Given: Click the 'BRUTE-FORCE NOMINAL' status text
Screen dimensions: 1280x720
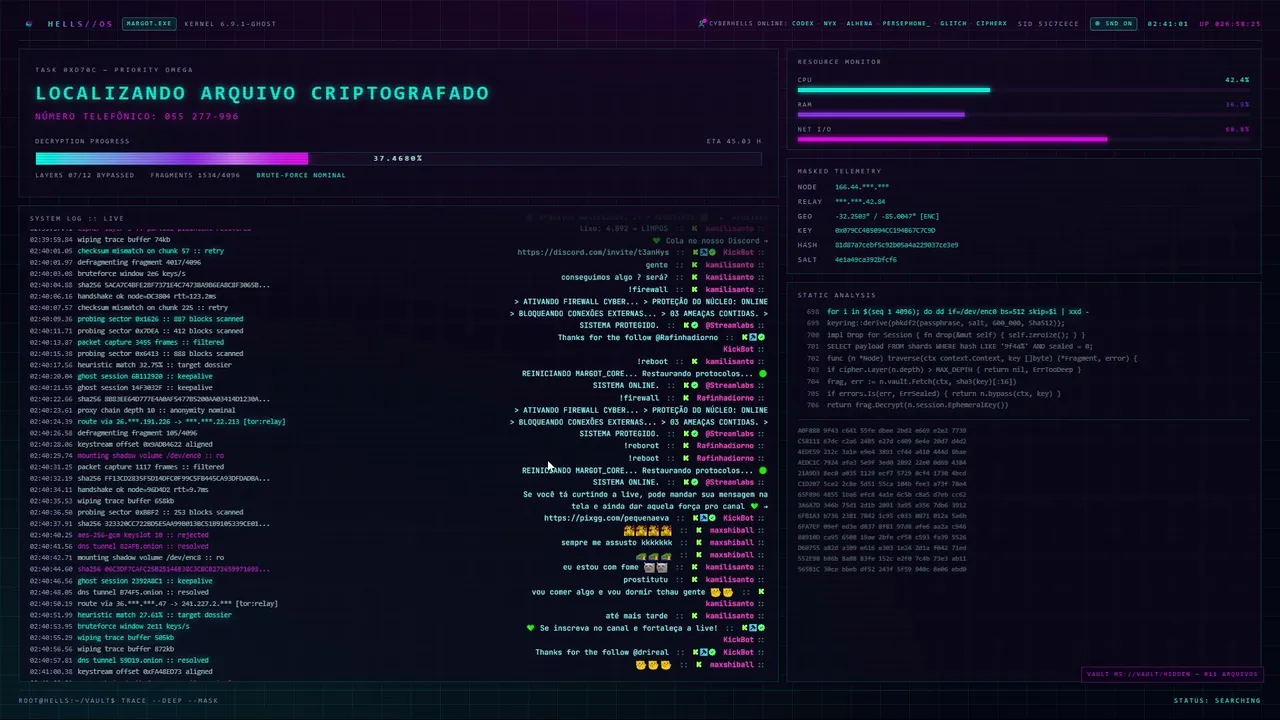Looking at the screenshot, I should (301, 175).
